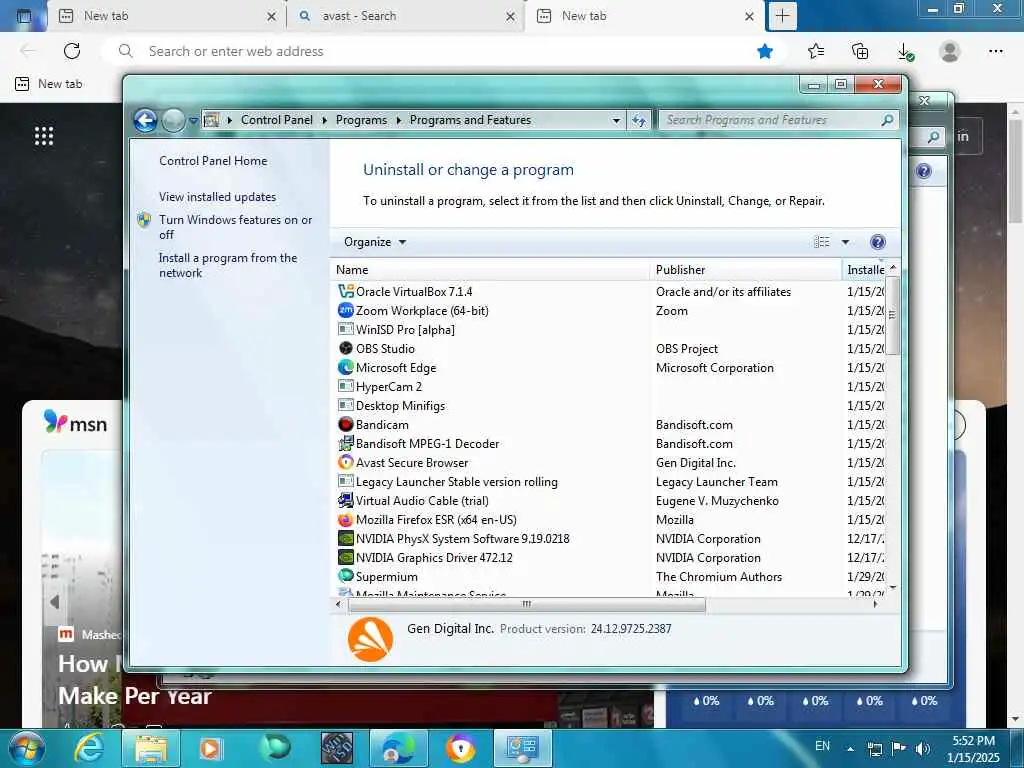Click the NVIDIA Graphics Driver icon
The width and height of the screenshot is (1024, 768).
(345, 557)
